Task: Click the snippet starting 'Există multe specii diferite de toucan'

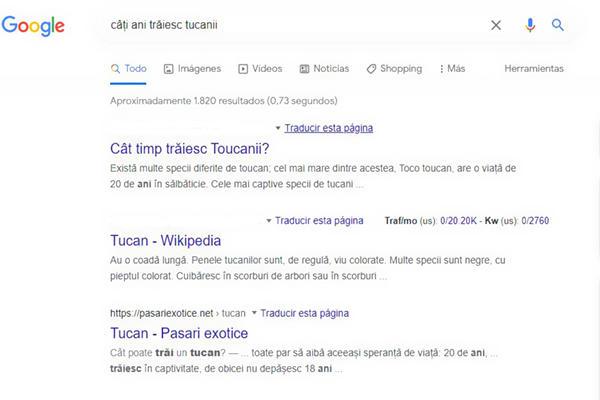Action: click(313, 176)
